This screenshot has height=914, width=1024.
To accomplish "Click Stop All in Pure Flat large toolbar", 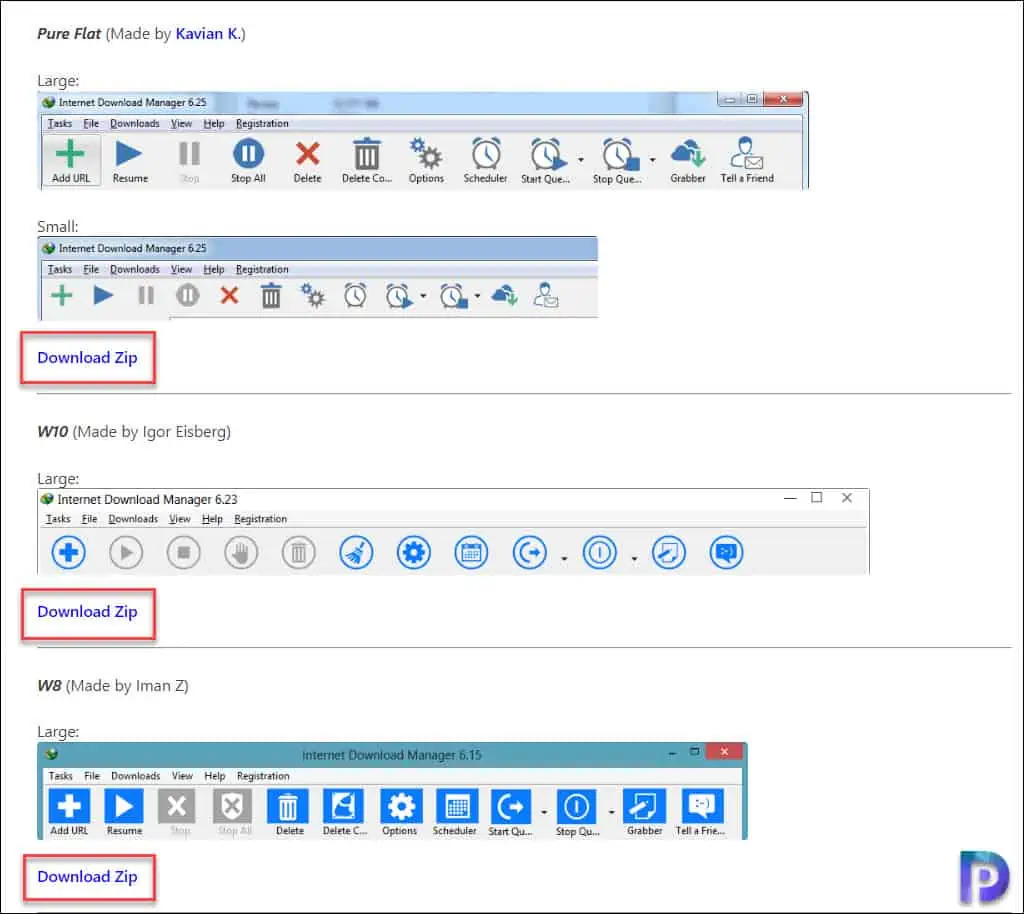I will click(248, 161).
